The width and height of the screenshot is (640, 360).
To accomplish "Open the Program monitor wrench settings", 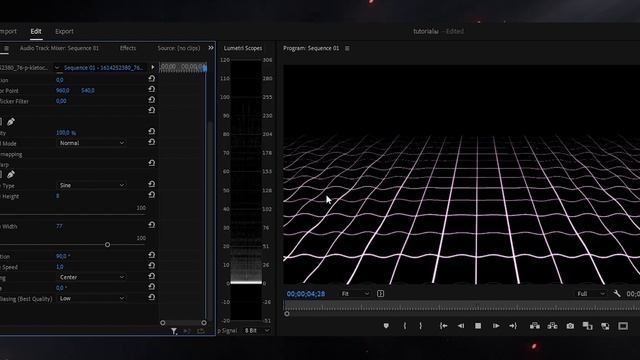I will pos(617,293).
